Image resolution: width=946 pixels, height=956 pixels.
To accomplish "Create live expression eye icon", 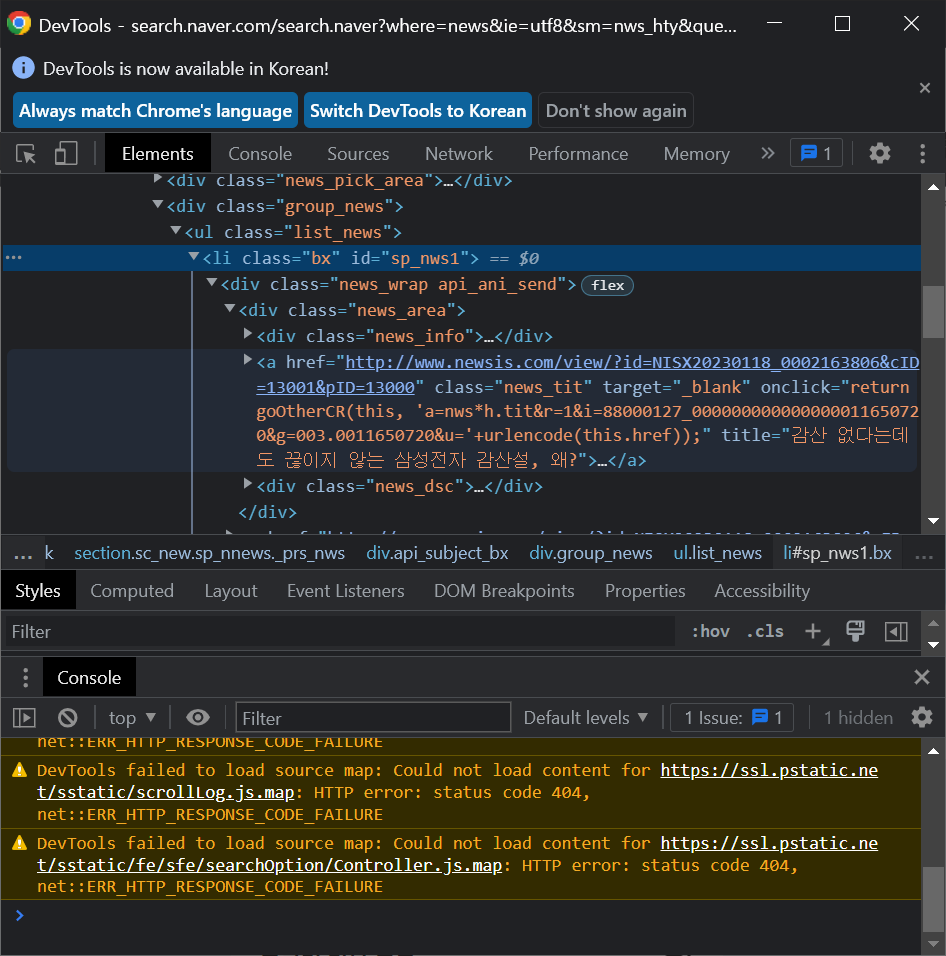I will (x=197, y=718).
